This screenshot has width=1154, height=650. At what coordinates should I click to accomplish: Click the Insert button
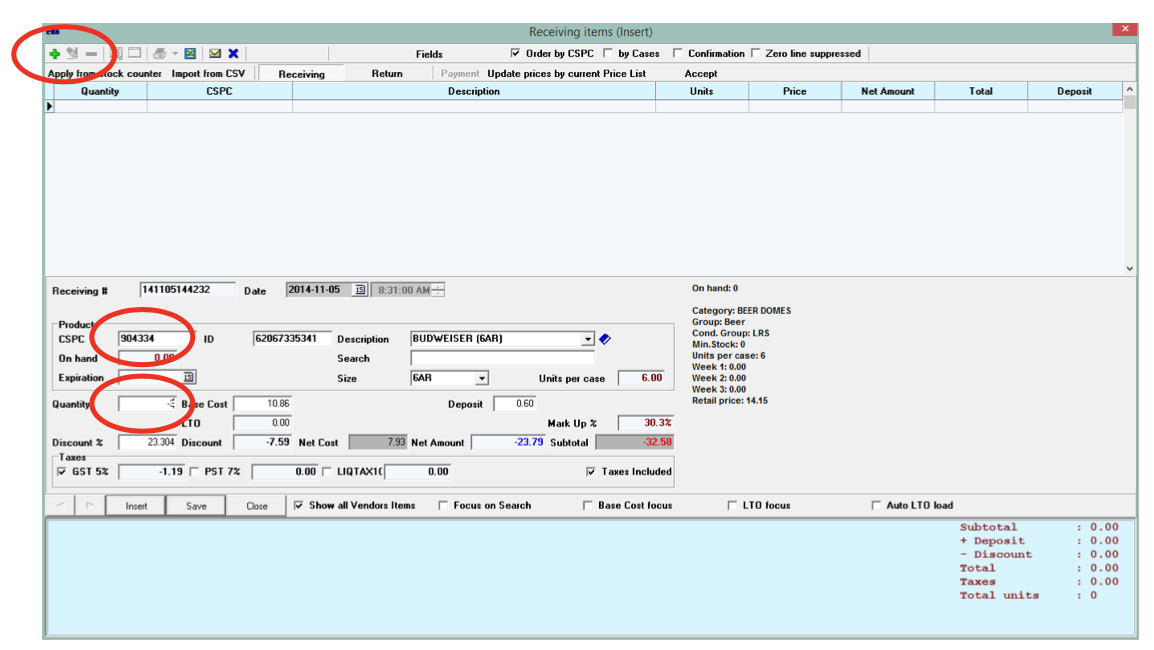[x=136, y=506]
